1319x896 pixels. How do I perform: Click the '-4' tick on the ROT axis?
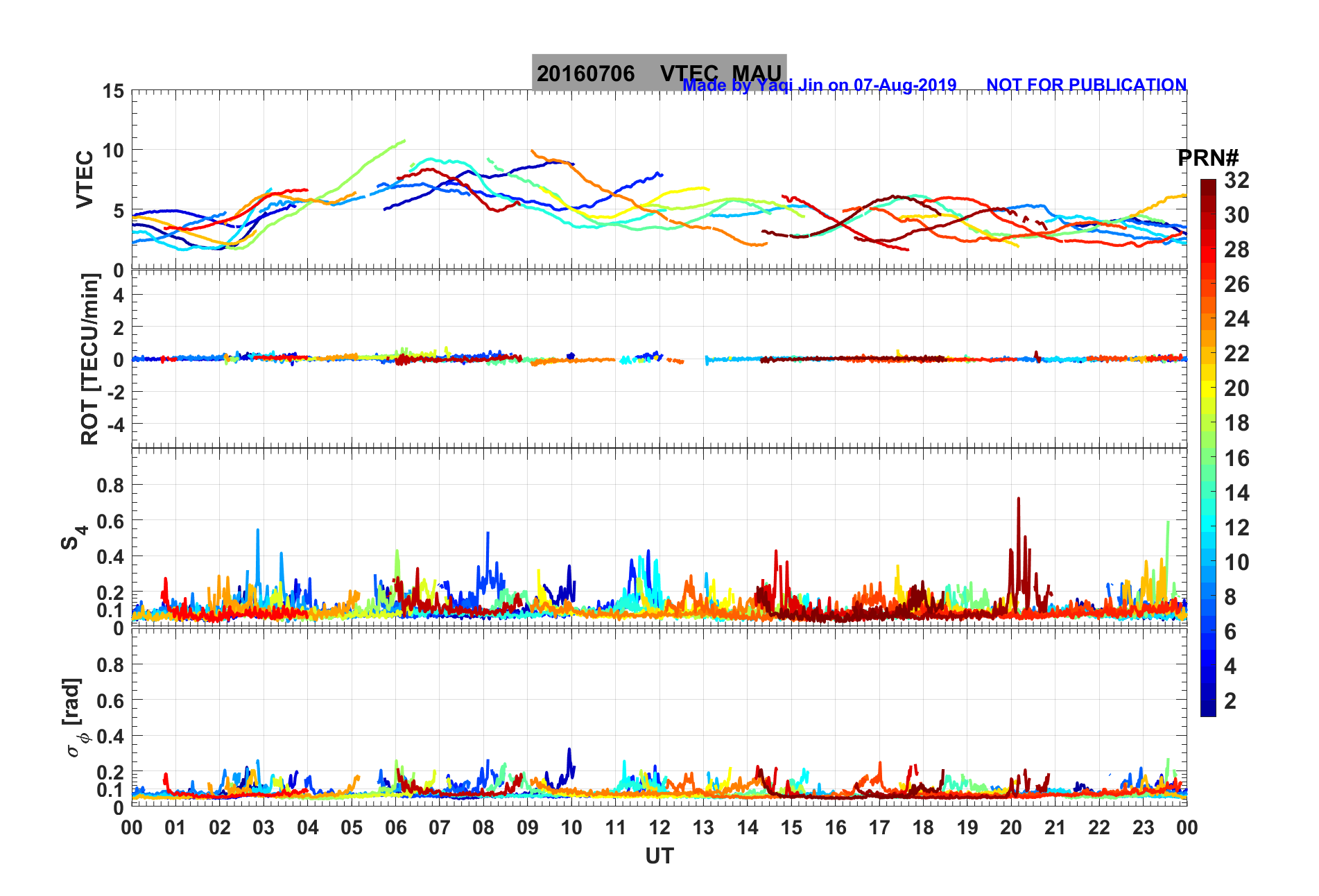115,424
